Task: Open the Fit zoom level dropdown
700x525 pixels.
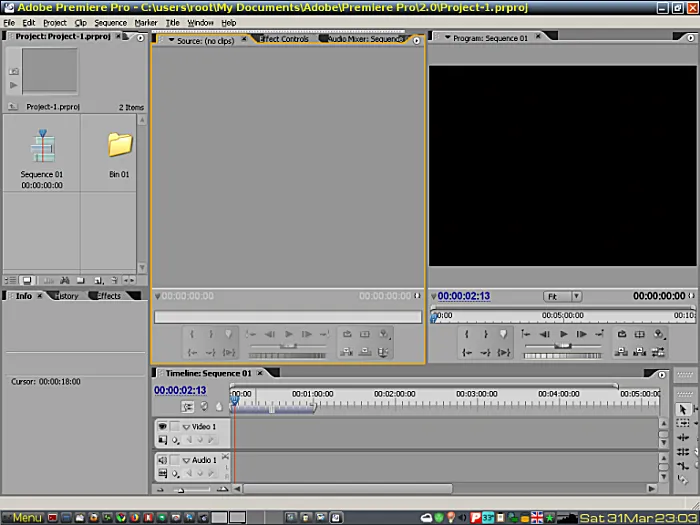Action: click(x=562, y=296)
